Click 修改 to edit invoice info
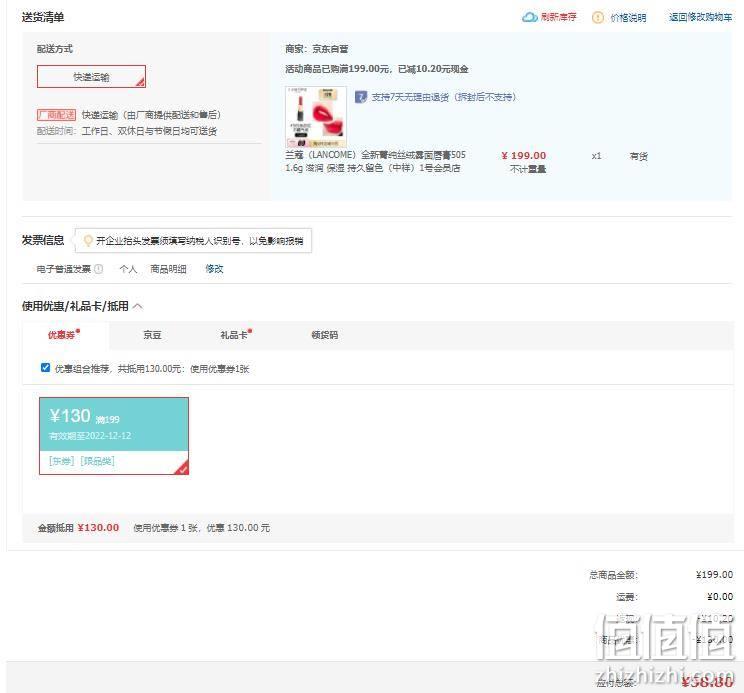The height and width of the screenshot is (693, 744). point(214,269)
